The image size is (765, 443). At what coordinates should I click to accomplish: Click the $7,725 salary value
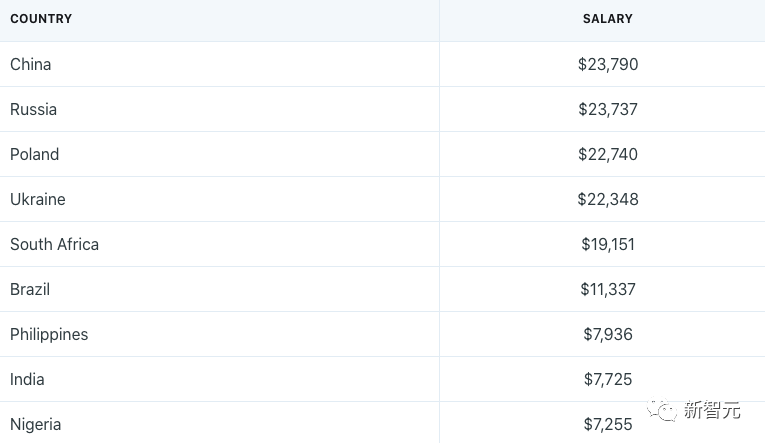608,379
